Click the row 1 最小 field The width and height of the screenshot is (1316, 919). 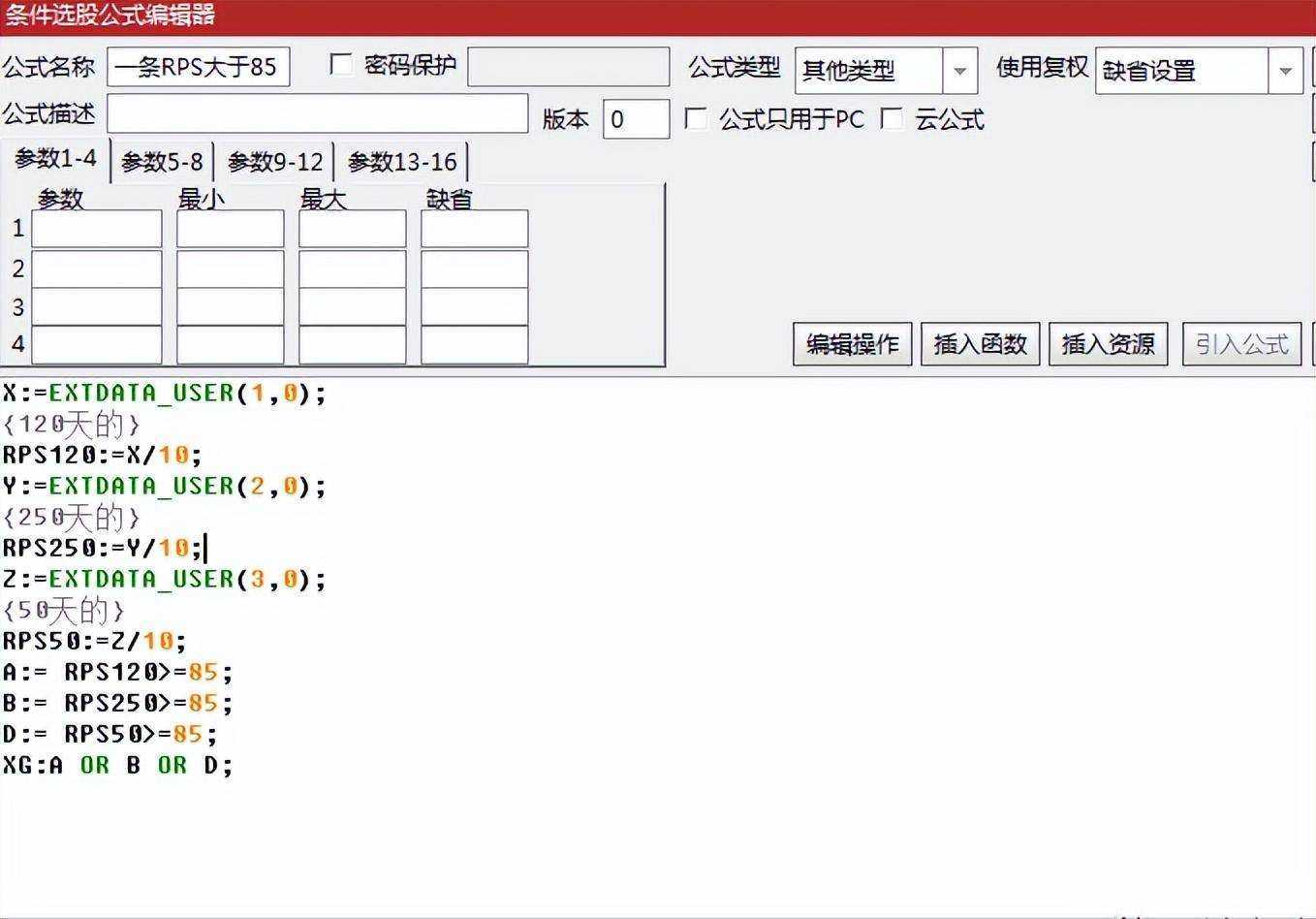231,229
